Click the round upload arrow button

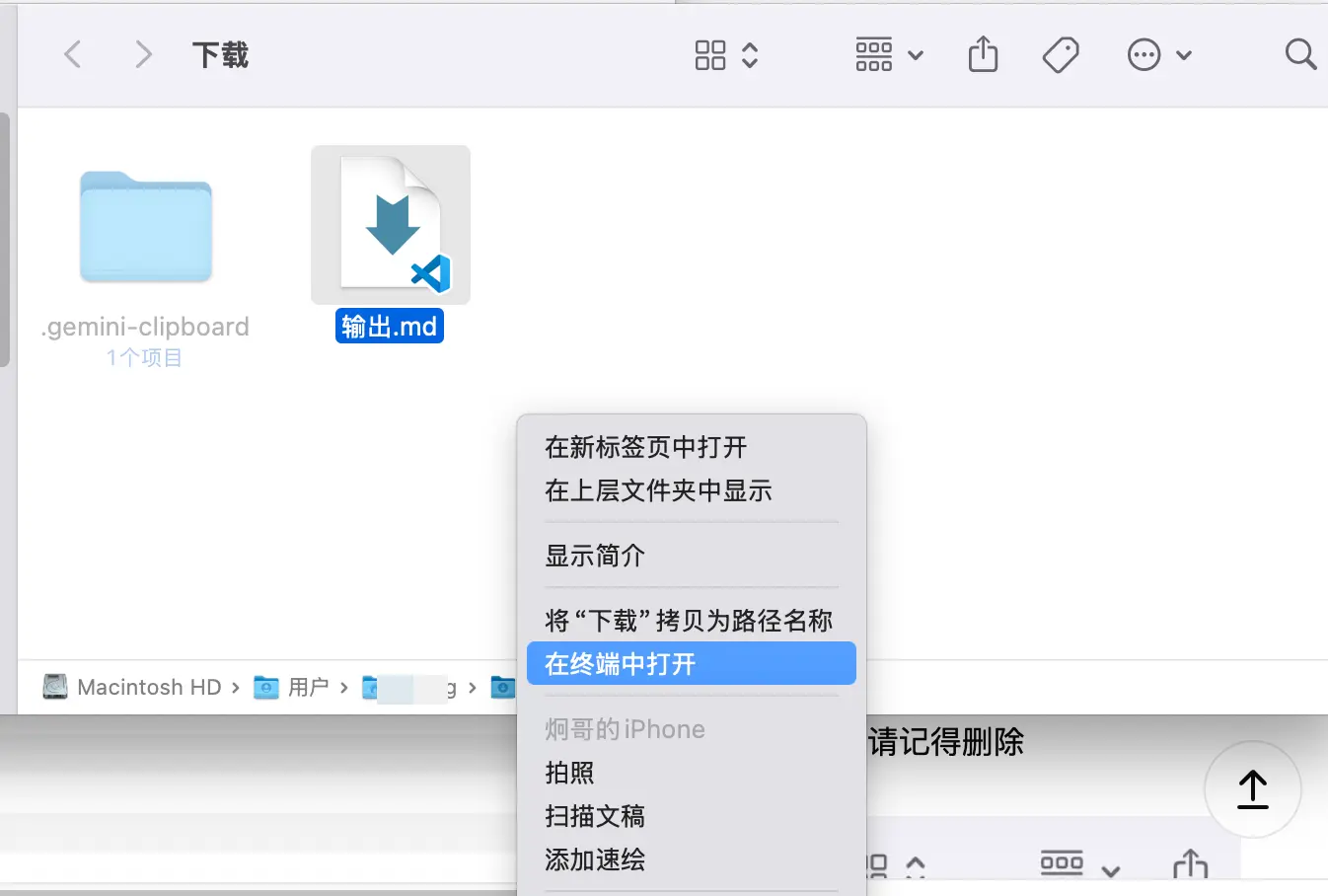pyautogui.click(x=1252, y=789)
